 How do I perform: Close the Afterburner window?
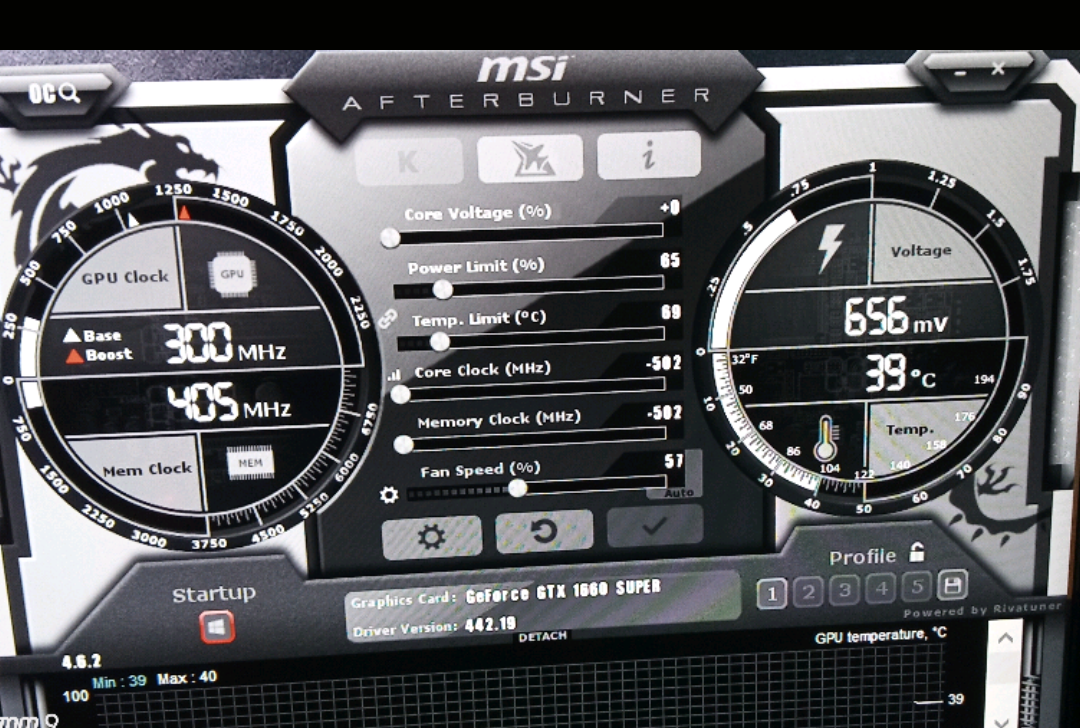(998, 68)
